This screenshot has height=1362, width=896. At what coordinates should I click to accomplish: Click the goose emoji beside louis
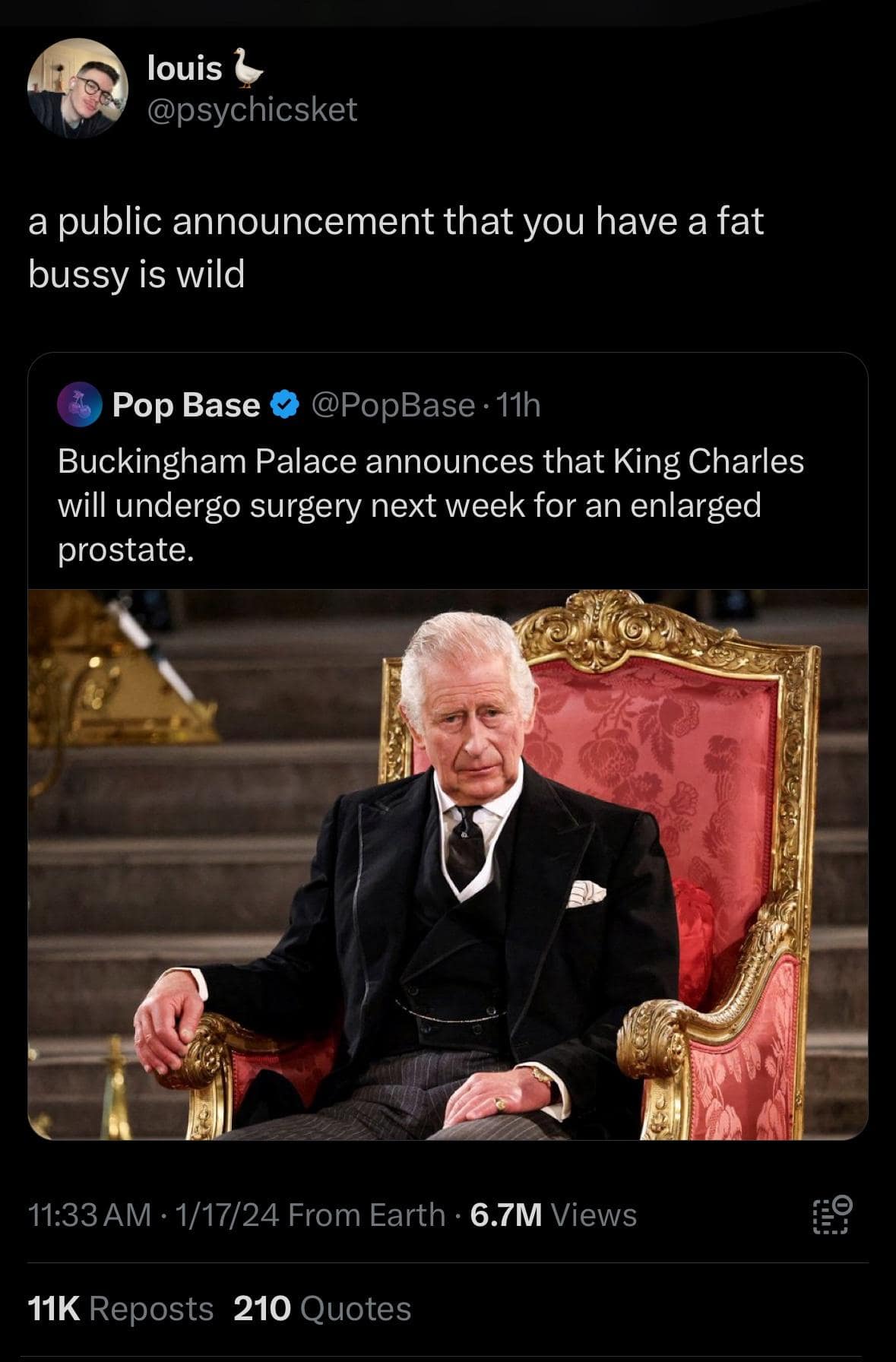coord(248,68)
